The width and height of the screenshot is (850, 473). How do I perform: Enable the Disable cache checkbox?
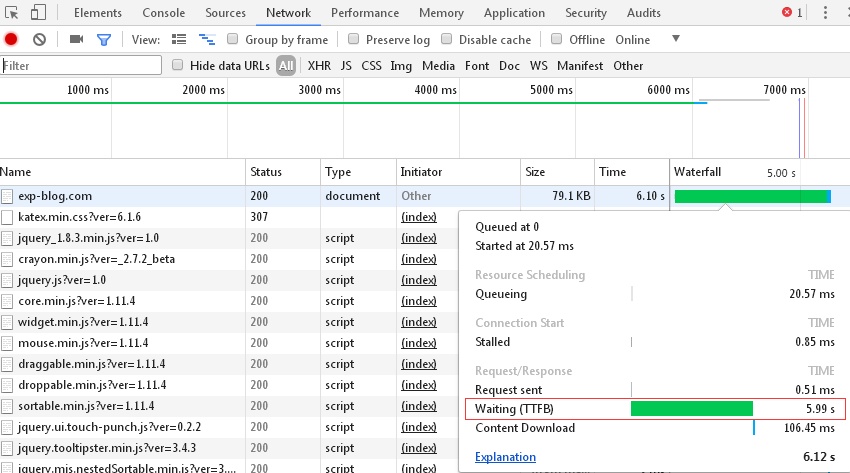[x=447, y=38]
